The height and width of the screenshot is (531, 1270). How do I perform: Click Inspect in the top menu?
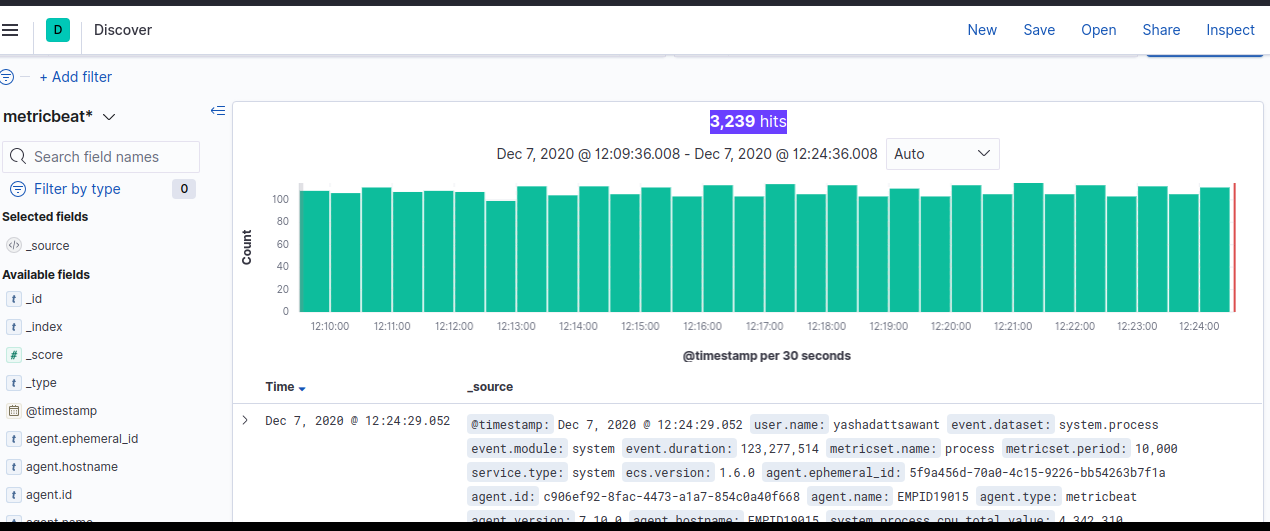(x=1230, y=30)
